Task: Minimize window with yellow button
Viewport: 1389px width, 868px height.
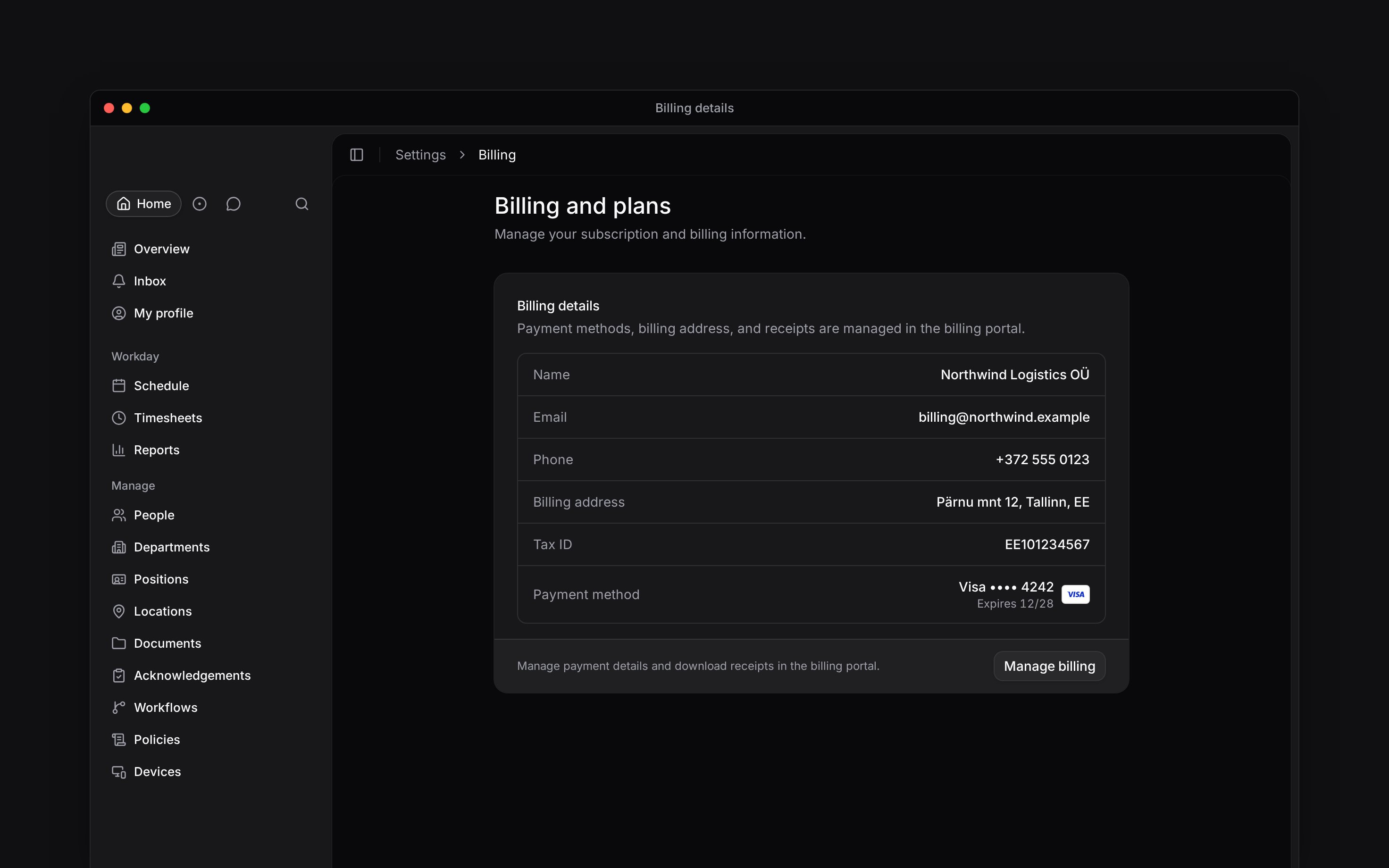Action: click(x=127, y=108)
